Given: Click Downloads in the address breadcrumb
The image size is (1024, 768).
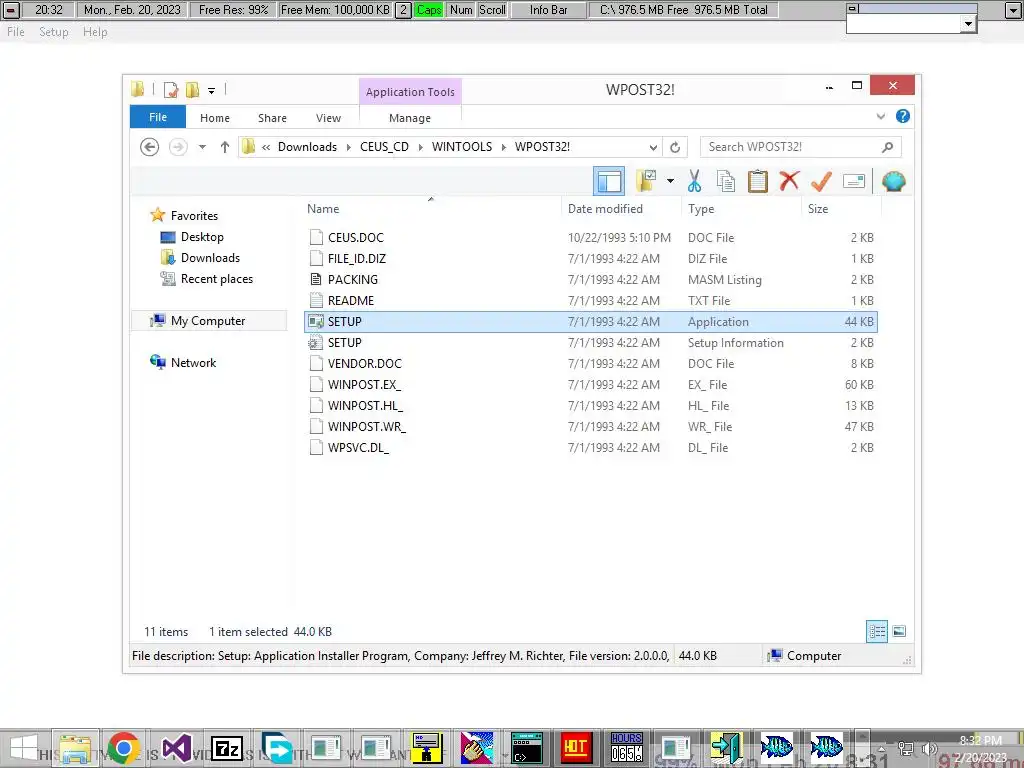Looking at the screenshot, I should (x=307, y=147).
